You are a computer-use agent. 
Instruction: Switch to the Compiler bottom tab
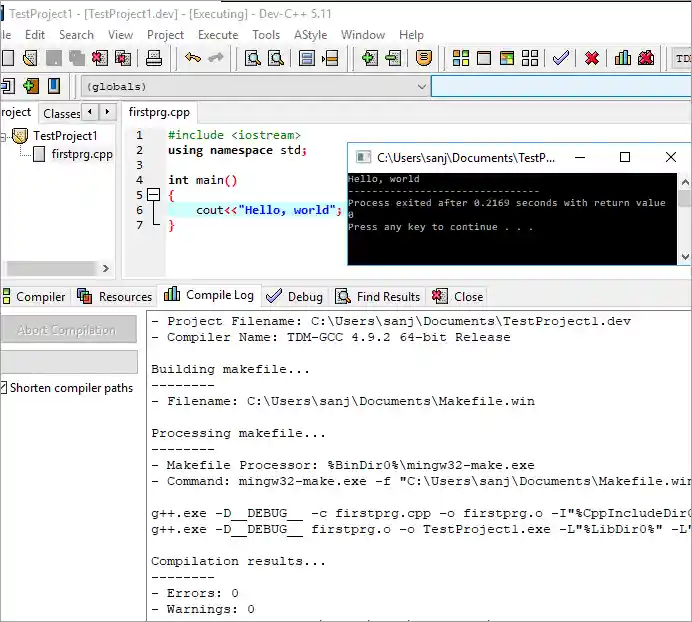[34, 297]
